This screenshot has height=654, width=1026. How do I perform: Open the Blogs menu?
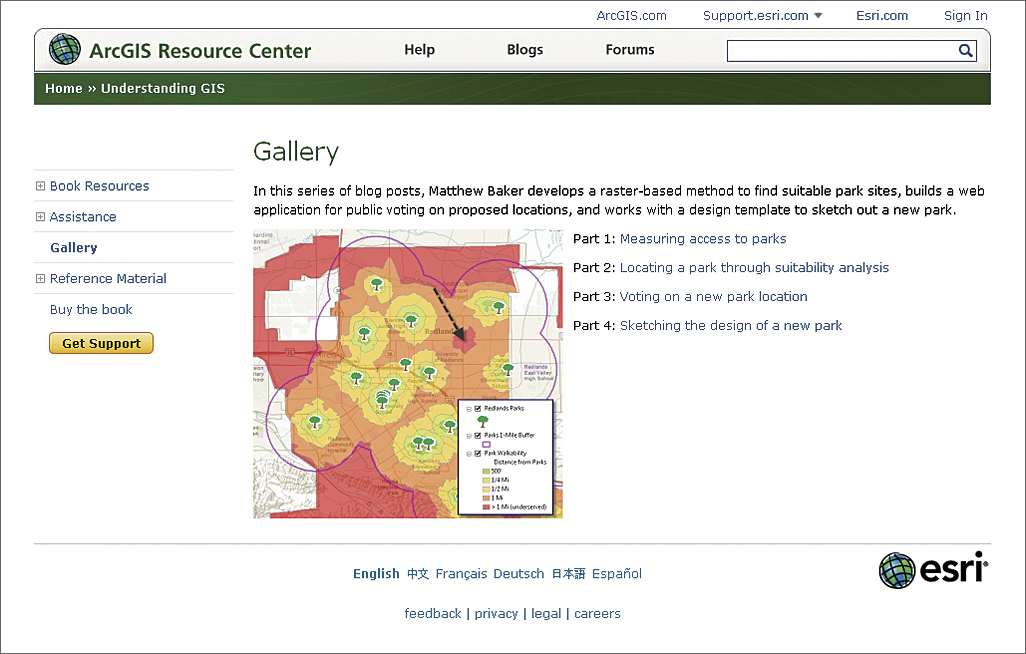(x=525, y=50)
